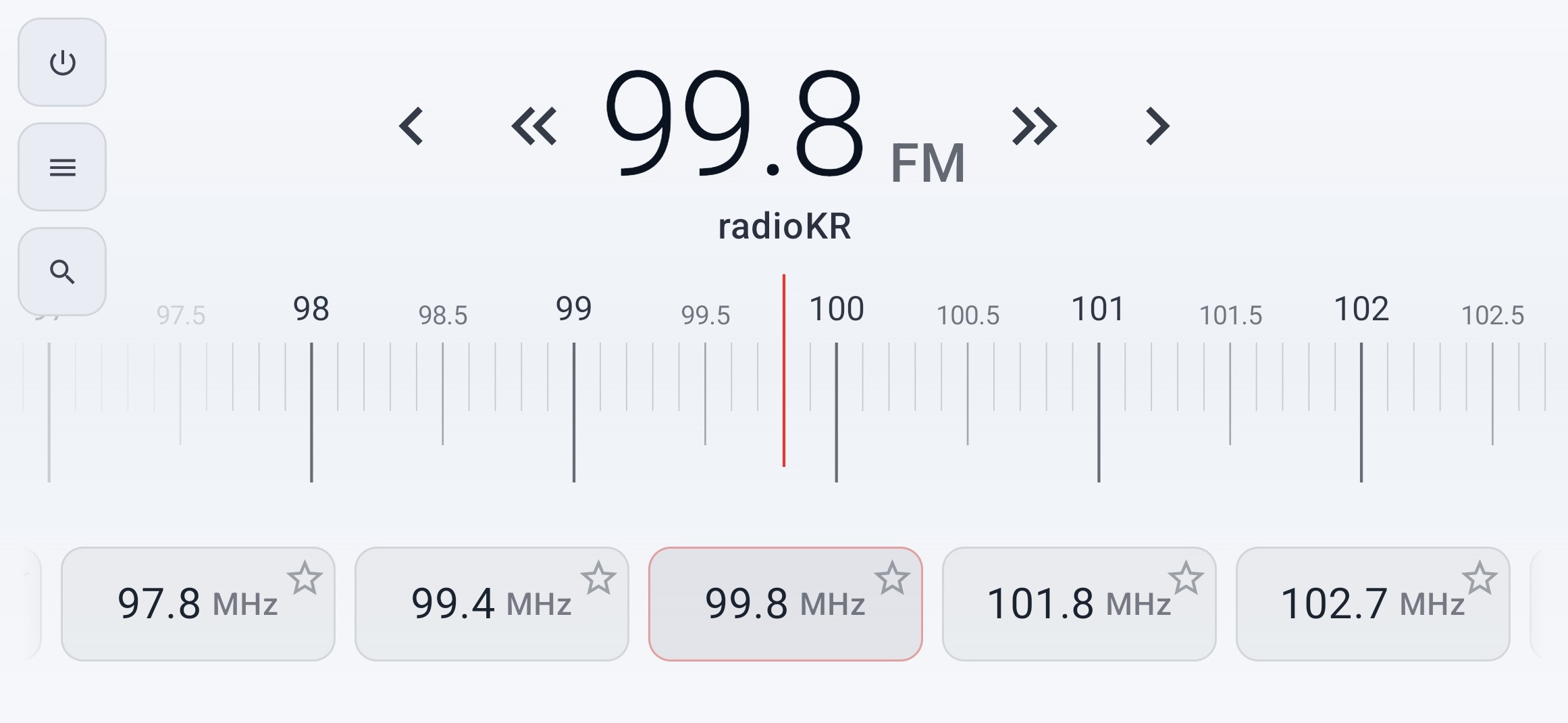Mark 102.7 MHz as favorite with the star
Image resolution: width=1568 pixels, height=723 pixels.
tap(1480, 578)
